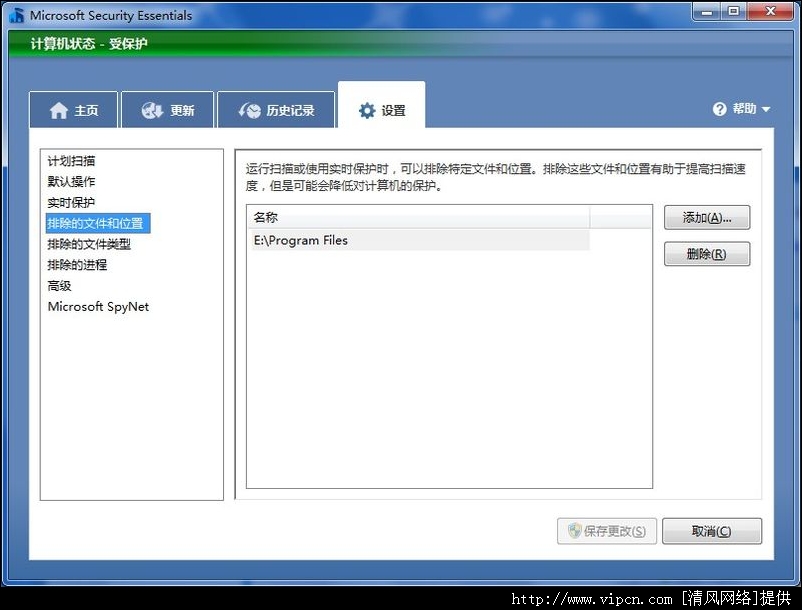802x610 pixels.
Task: Click the 删除(R) button
Action: (707, 254)
